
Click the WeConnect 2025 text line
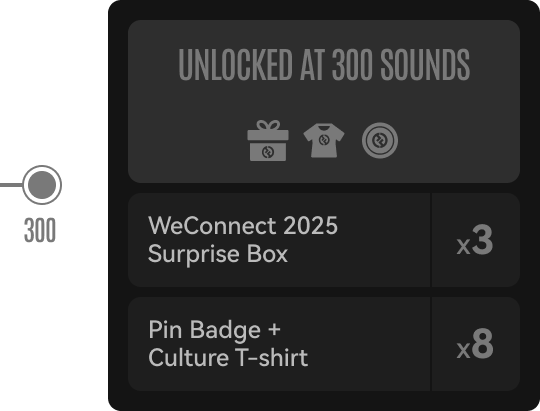(x=243, y=226)
